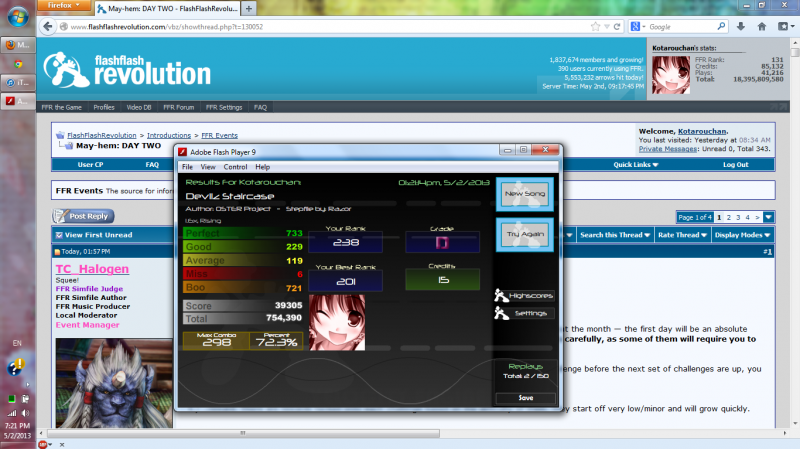
Task: Open FFR Settings nav item
Action: coord(224,107)
